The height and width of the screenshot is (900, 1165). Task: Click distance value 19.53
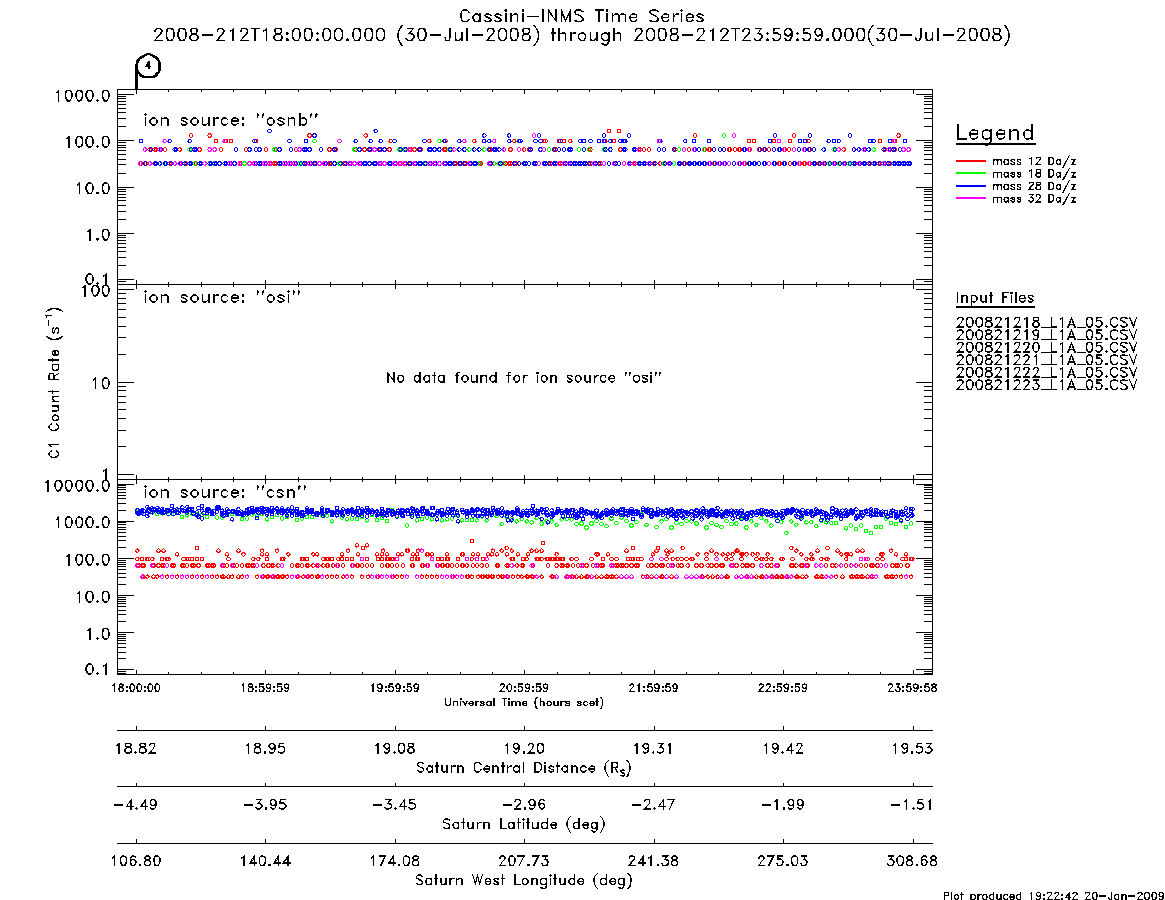coord(912,748)
